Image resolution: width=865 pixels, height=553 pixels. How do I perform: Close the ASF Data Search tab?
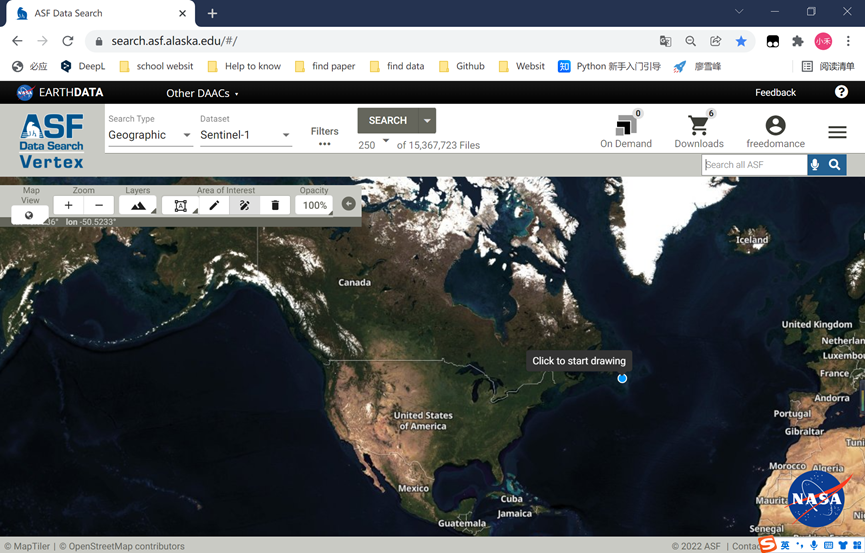point(183,13)
